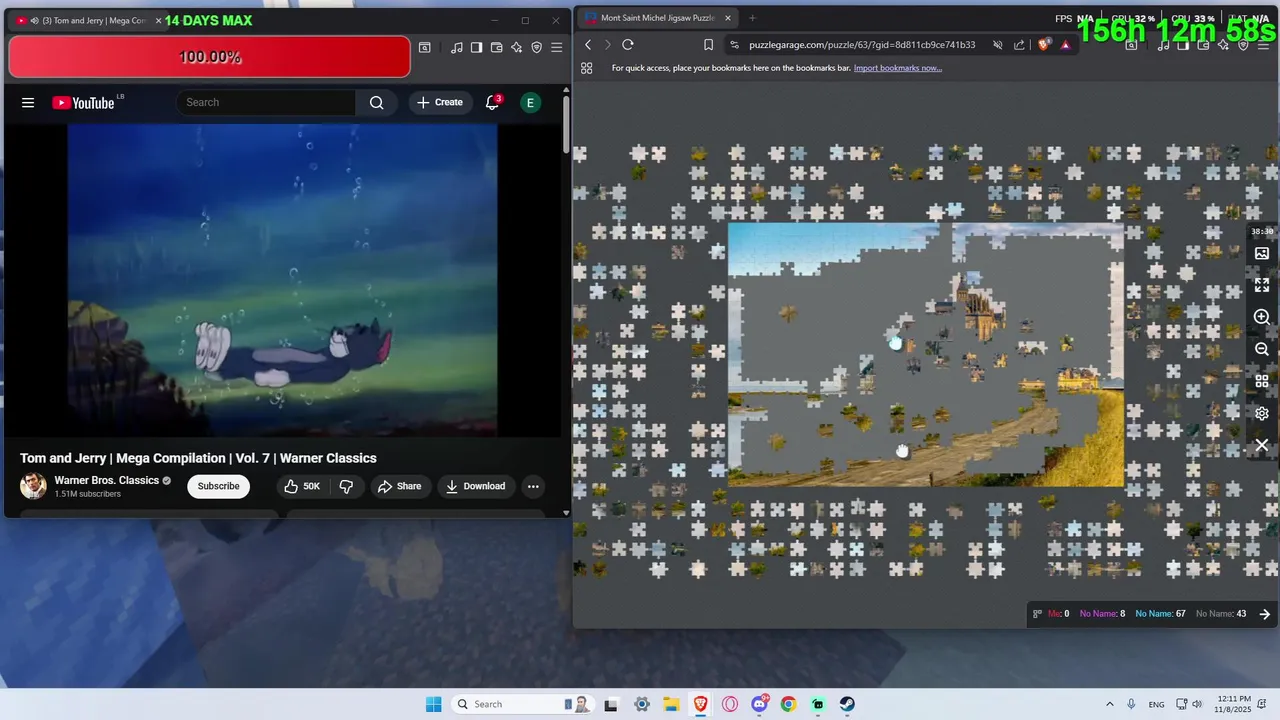Show hidden system tray icons
This screenshot has width=1280, height=720.
(1109, 704)
